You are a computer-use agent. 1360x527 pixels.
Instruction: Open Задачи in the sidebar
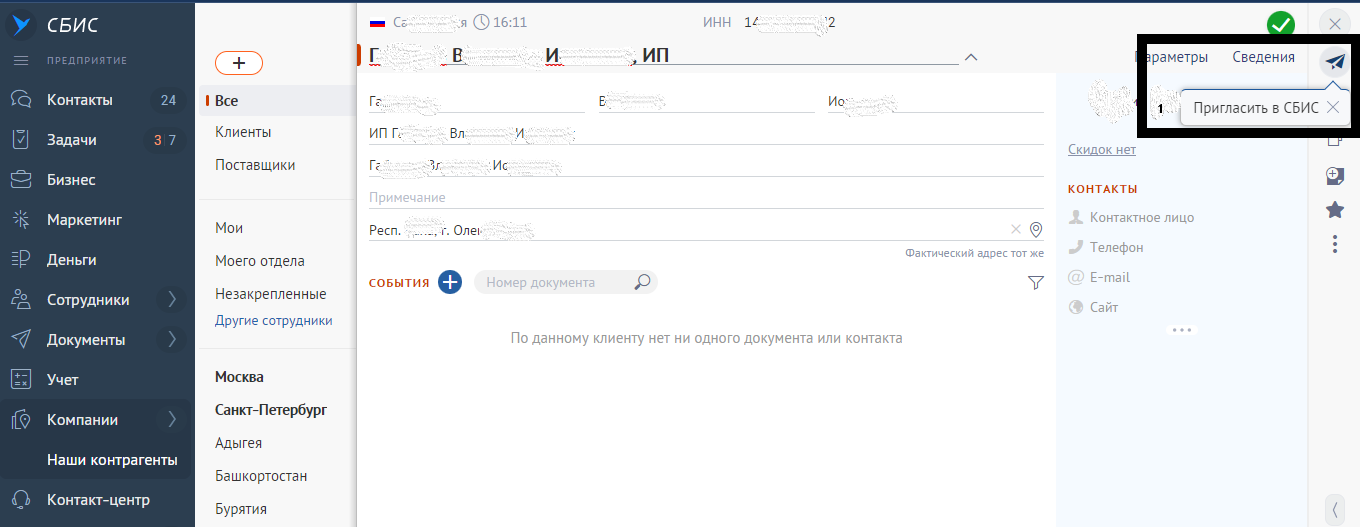pyautogui.click(x=72, y=140)
